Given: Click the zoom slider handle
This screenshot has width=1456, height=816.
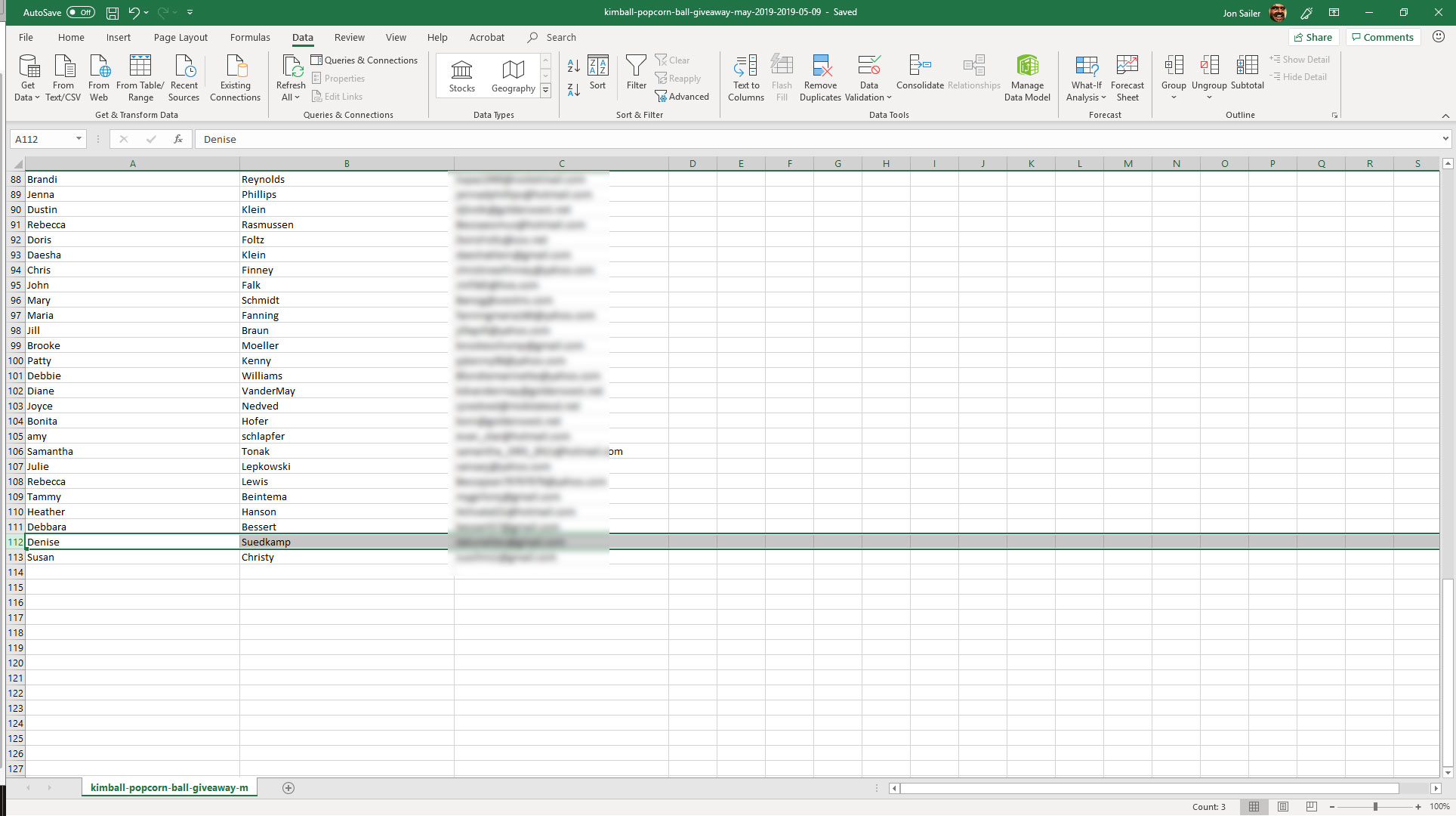Looking at the screenshot, I should 1375,807.
